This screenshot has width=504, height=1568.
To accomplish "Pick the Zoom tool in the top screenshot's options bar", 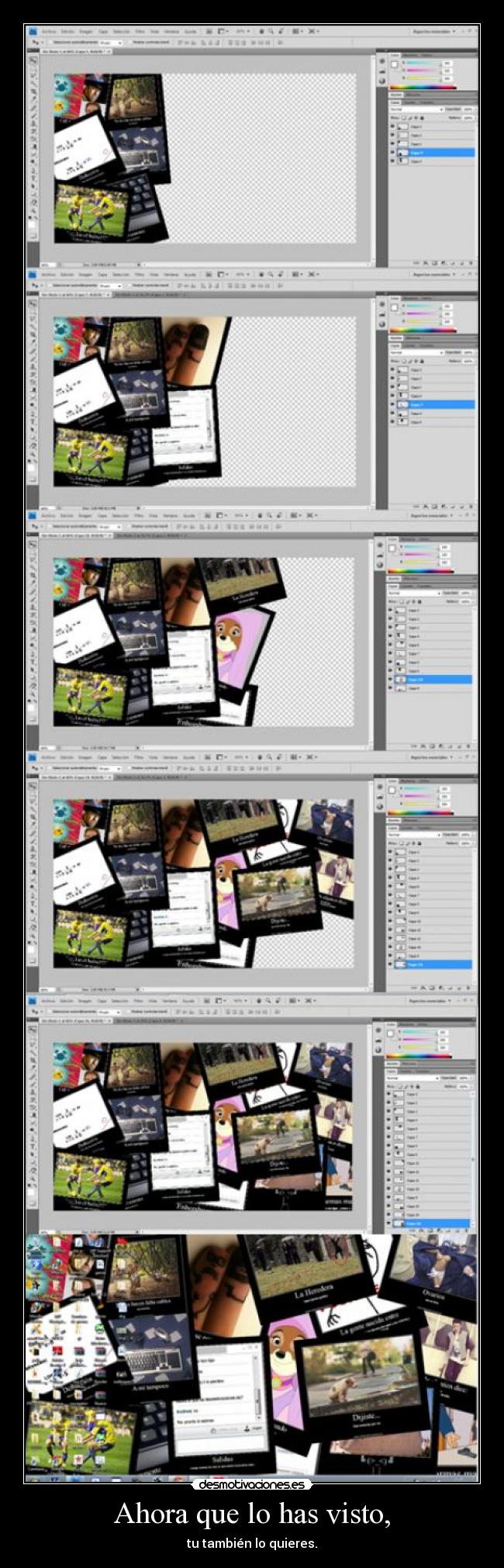I will pos(271,32).
